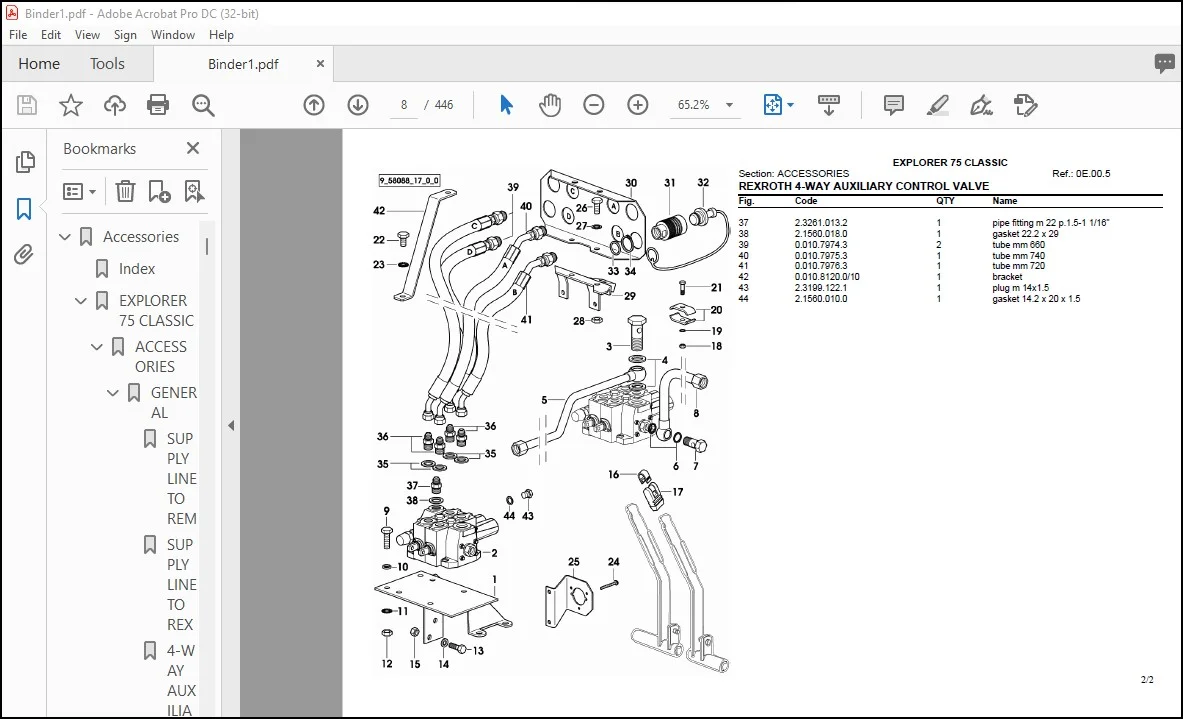1183x719 pixels.
Task: Open the Sign document pen tool
Action: (981, 105)
